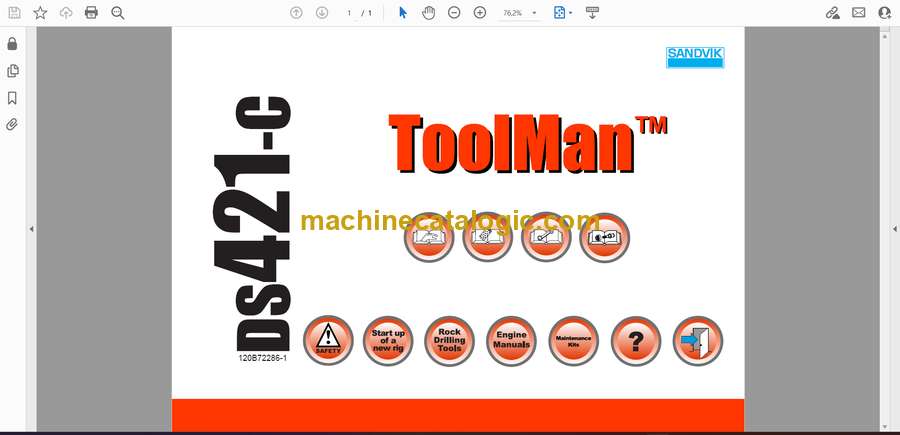Open the Maintenance Kits section
The height and width of the screenshot is (435, 900).
click(573, 341)
